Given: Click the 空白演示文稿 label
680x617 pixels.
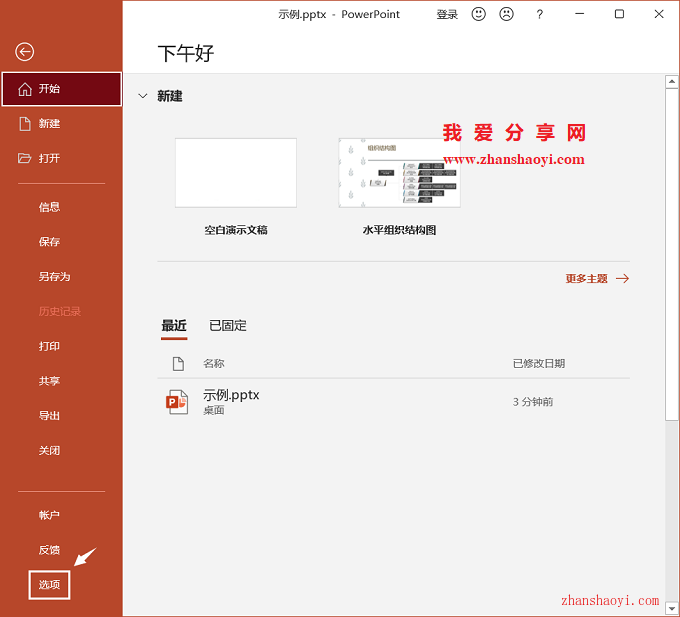Looking at the screenshot, I should coord(236,230).
